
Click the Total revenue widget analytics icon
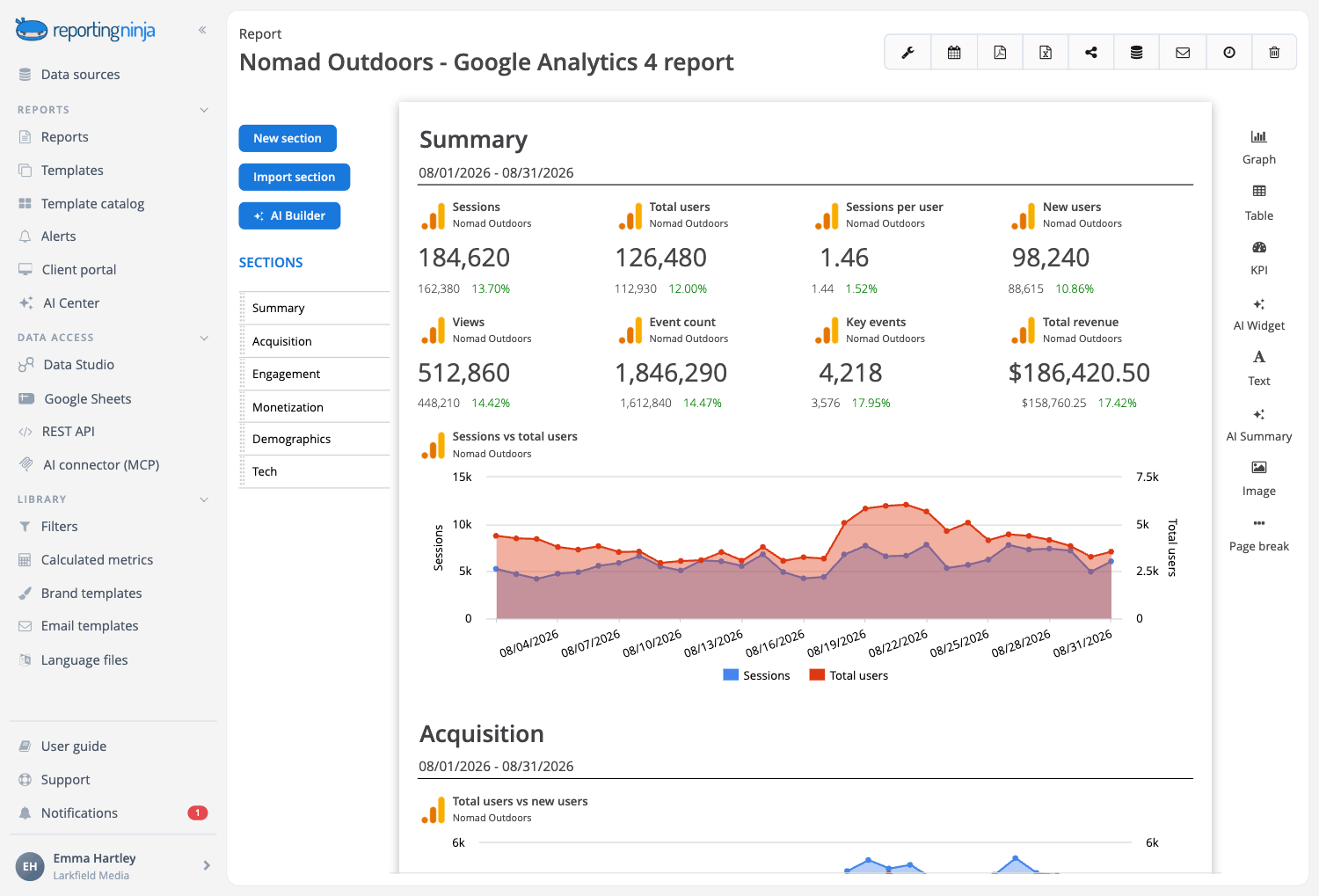pyautogui.click(x=1024, y=331)
